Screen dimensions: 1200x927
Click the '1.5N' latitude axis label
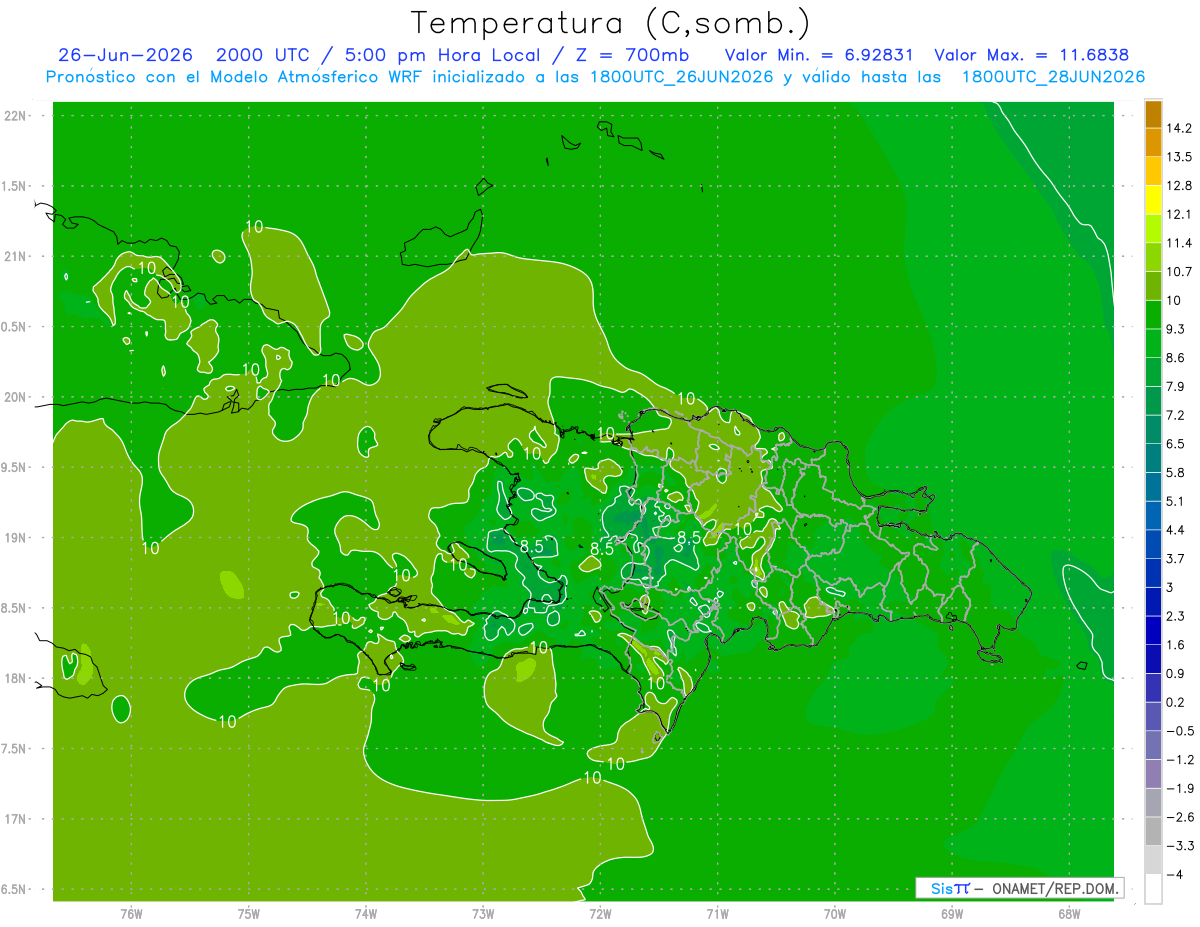click(15, 186)
